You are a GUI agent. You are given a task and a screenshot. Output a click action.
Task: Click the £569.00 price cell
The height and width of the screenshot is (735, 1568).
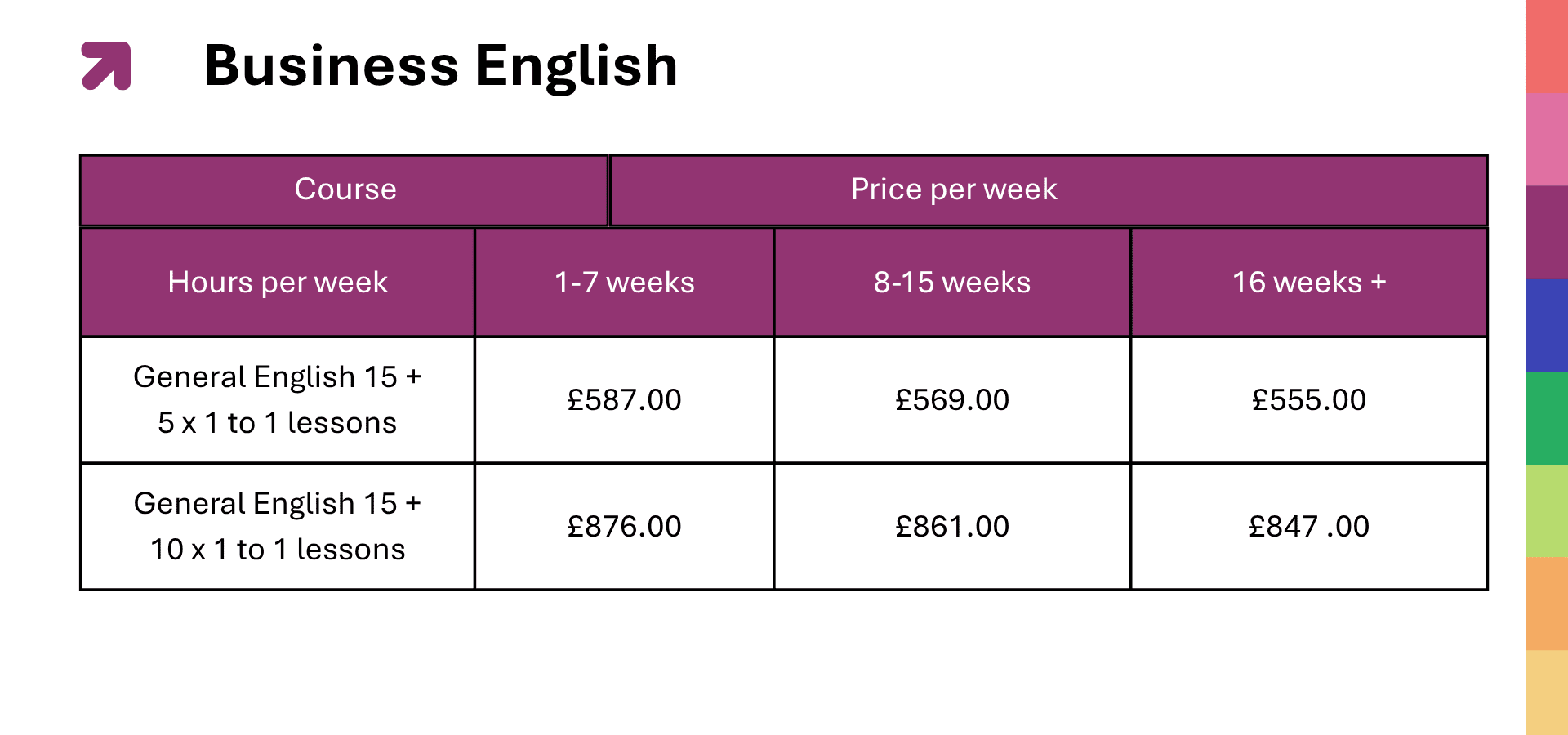(952, 400)
